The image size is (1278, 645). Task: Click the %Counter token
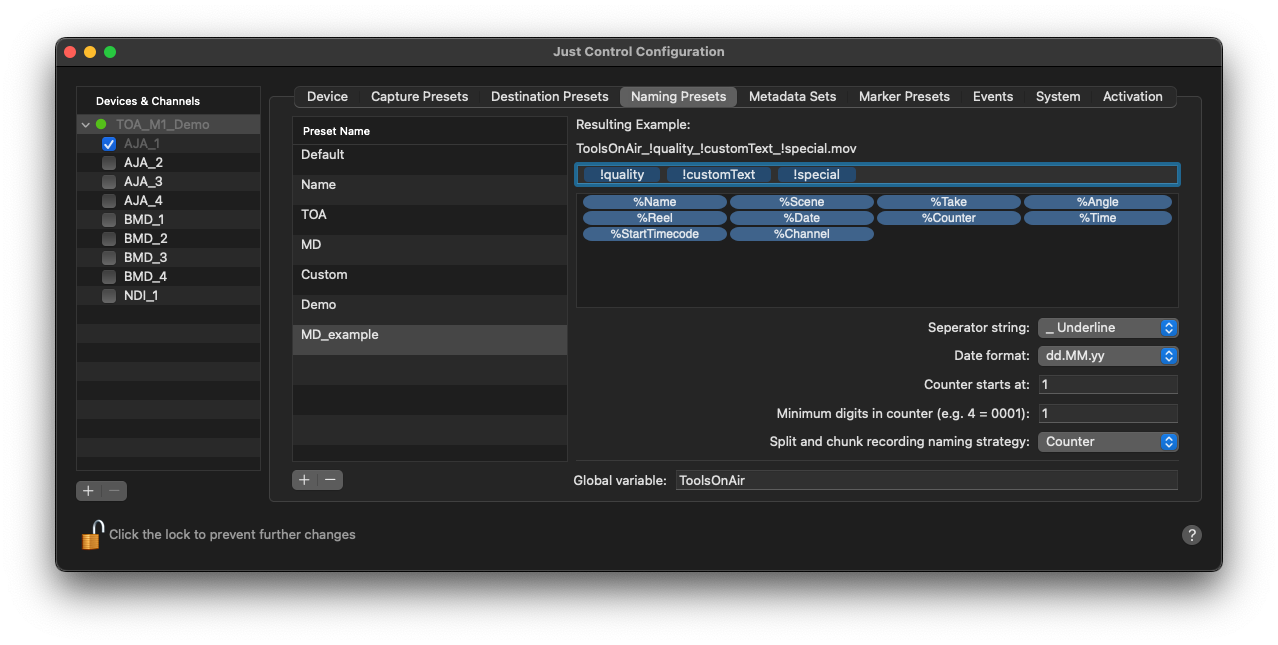(949, 218)
